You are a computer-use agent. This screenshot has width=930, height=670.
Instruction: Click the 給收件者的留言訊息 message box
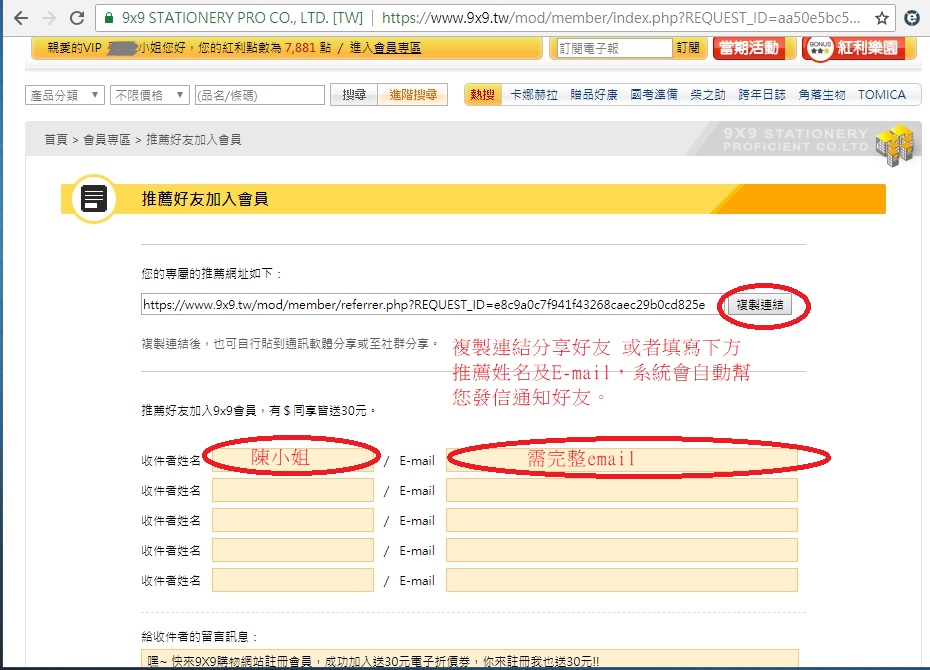470,659
